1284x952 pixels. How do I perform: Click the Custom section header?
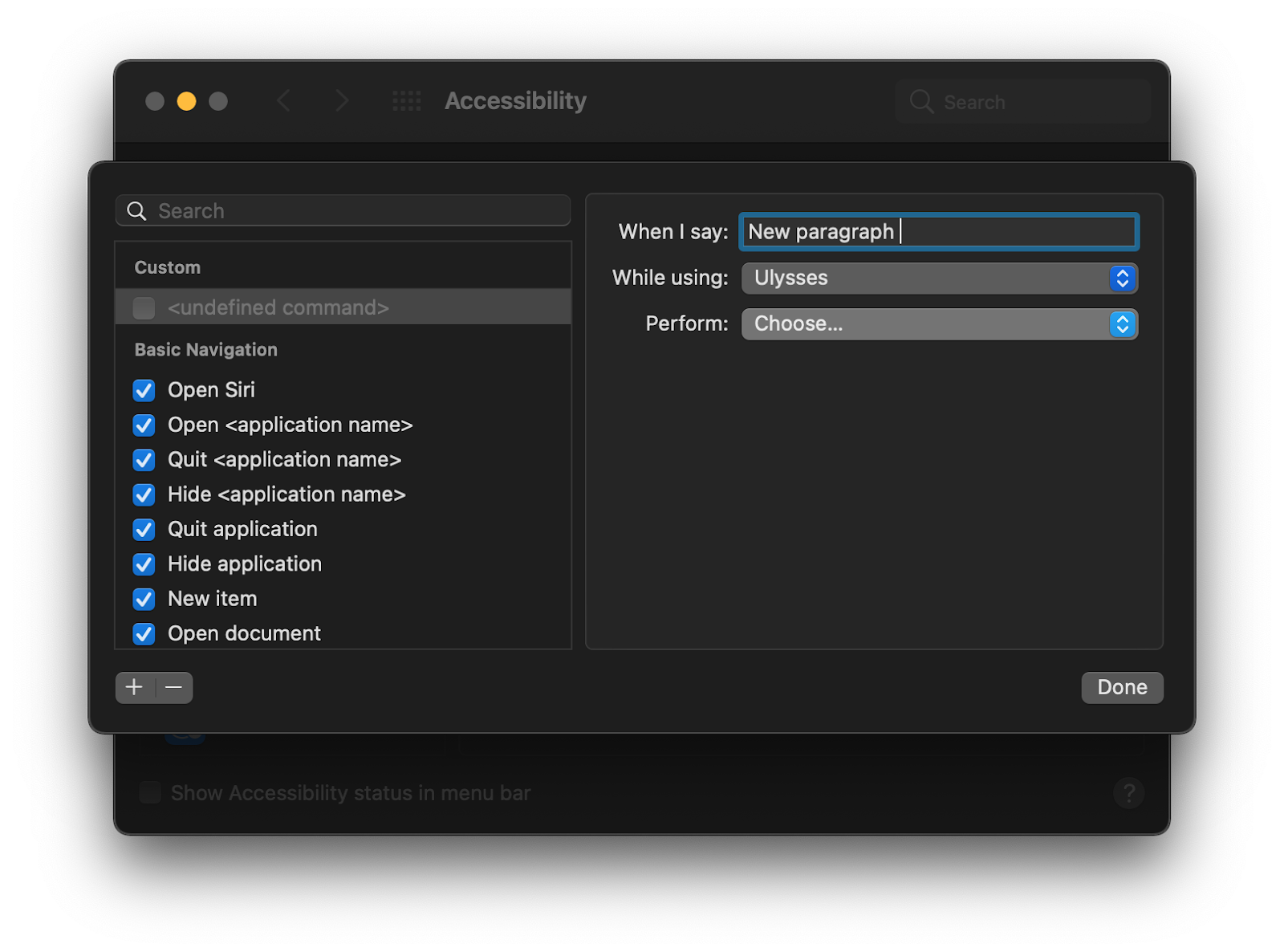(x=168, y=267)
